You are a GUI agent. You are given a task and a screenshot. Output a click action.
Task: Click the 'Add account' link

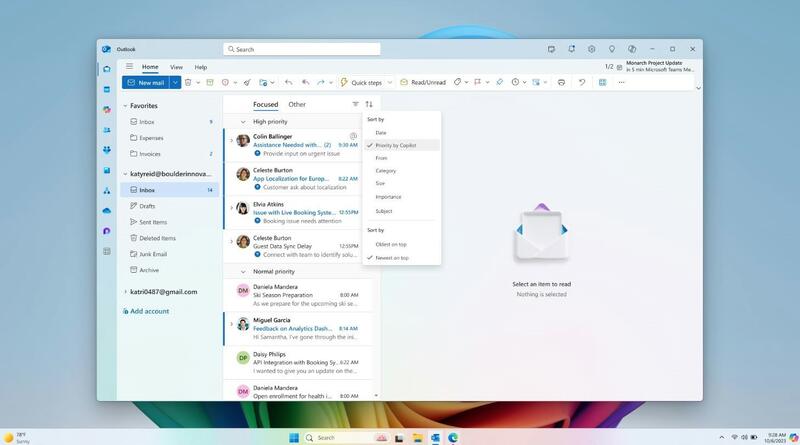pos(149,311)
